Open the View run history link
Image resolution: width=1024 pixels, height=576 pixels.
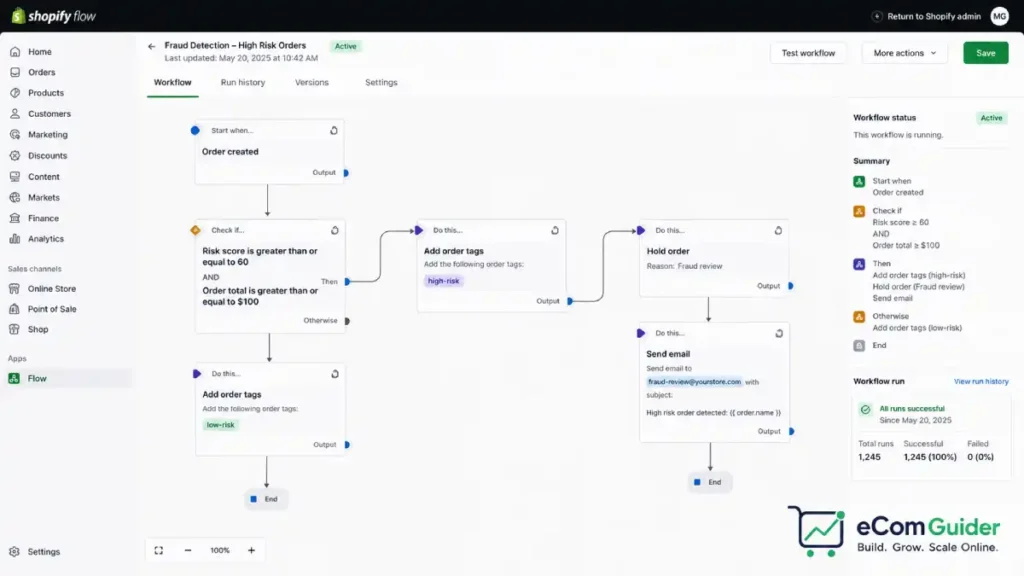[981, 381]
